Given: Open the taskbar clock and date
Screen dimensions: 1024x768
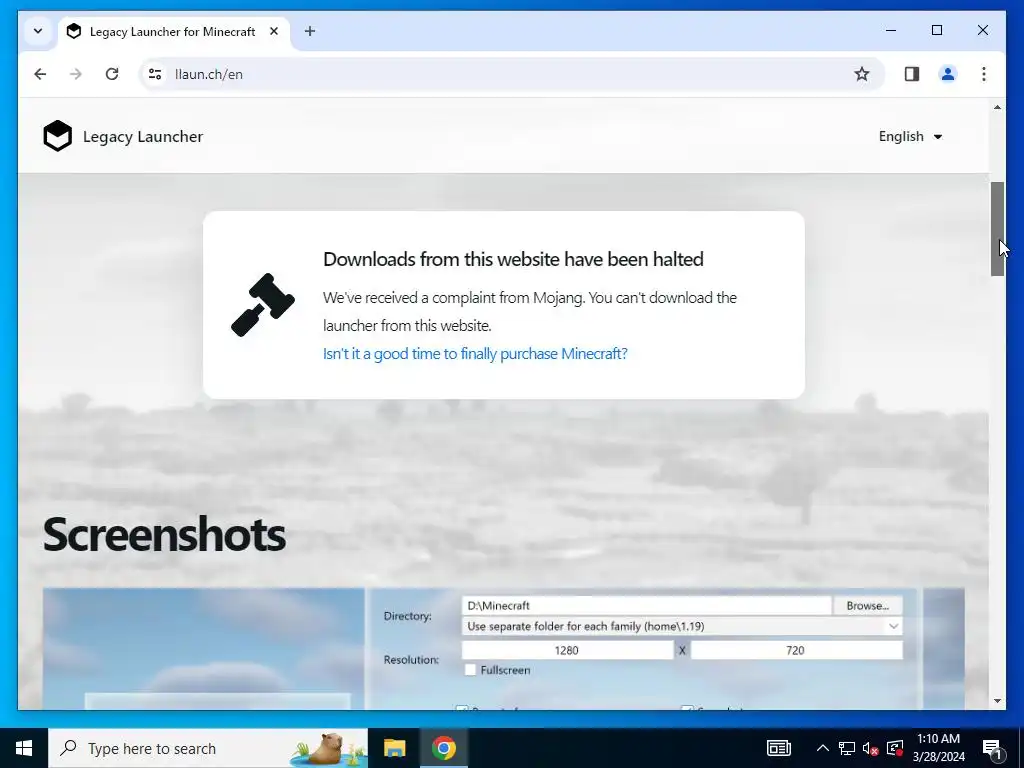Looking at the screenshot, I should [x=938, y=748].
